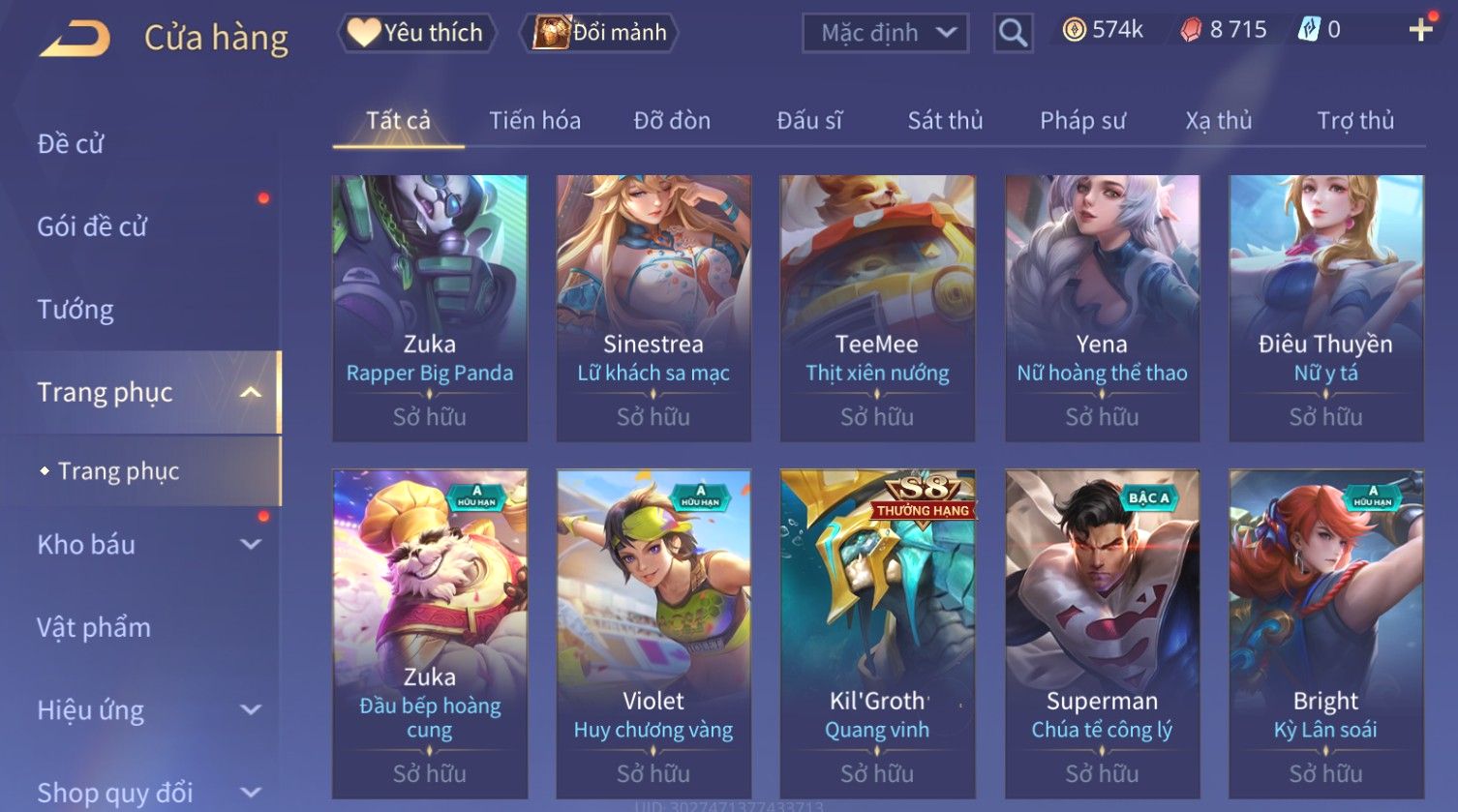The image size is (1458, 812).
Task: Tap the gold coin currency icon
Action: (1074, 30)
